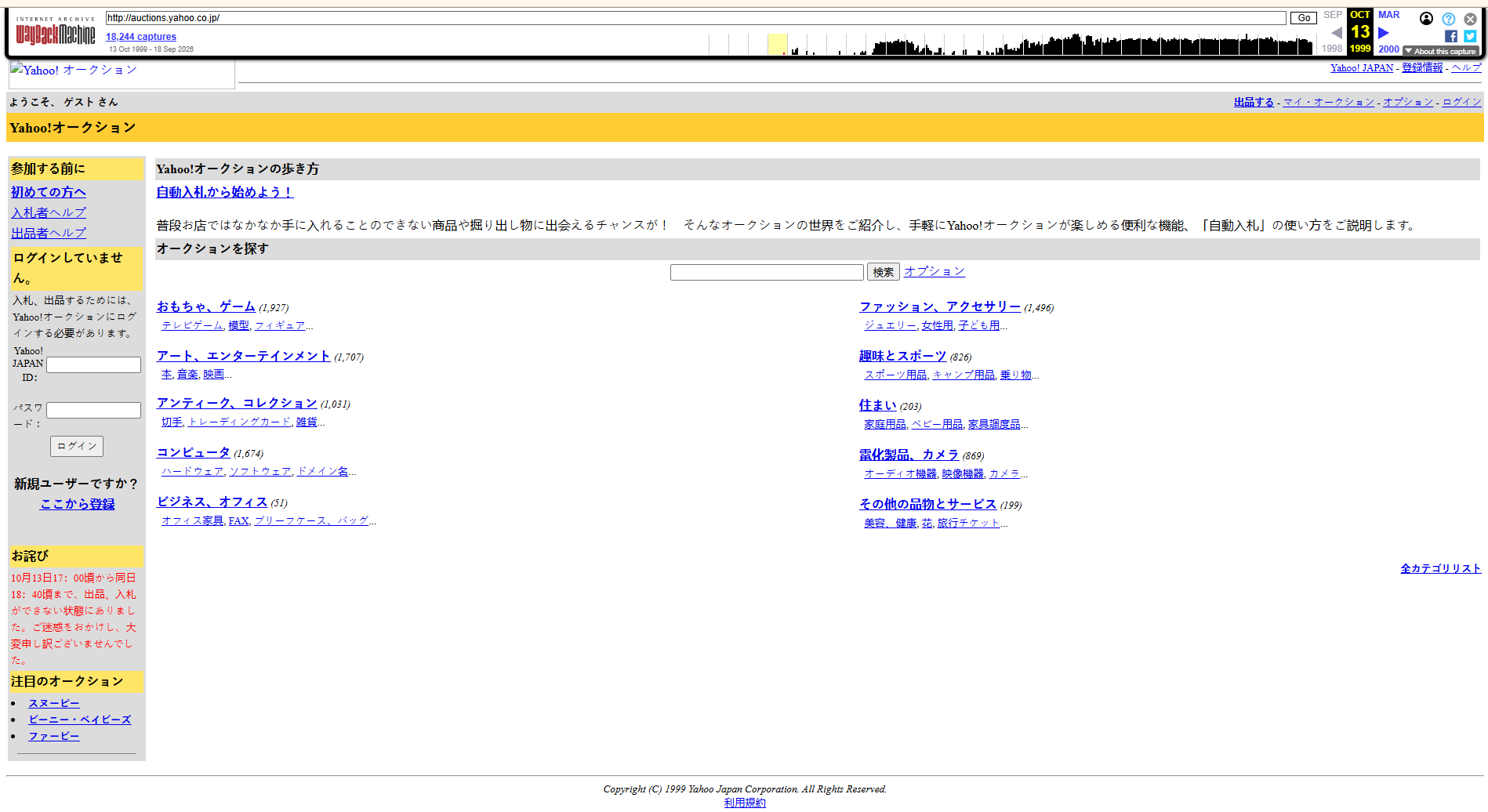Open the 音楽 subcategory

pos(187,375)
